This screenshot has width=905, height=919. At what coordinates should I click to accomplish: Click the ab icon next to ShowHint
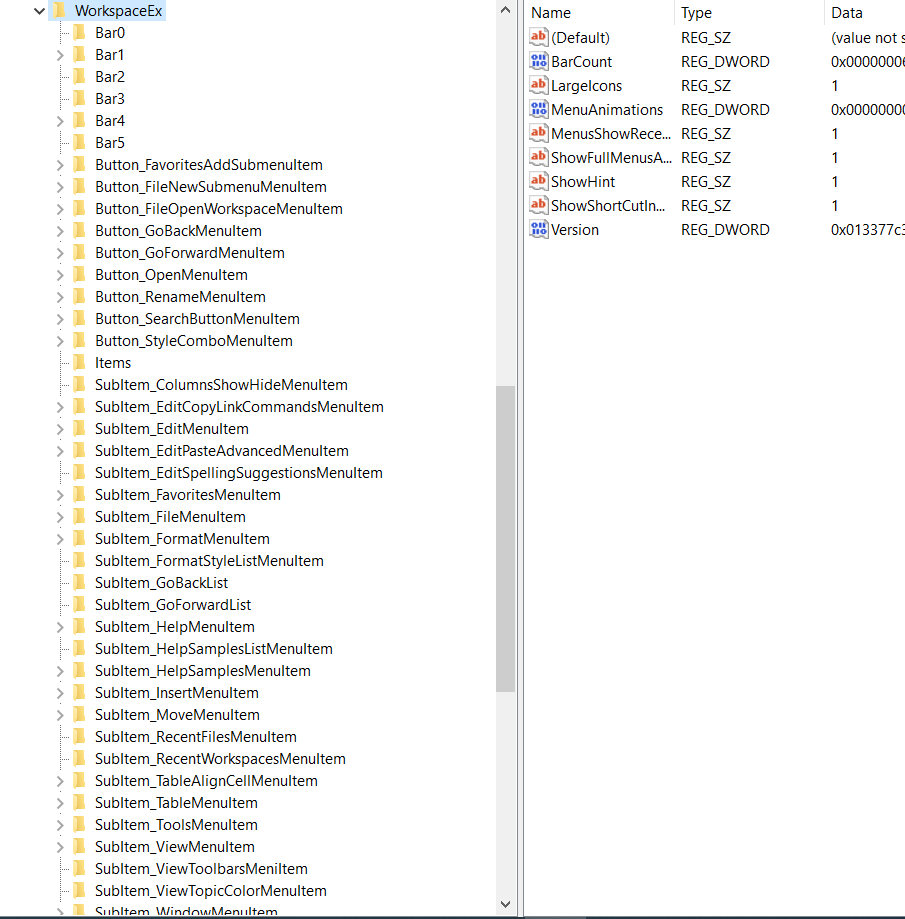click(537, 181)
